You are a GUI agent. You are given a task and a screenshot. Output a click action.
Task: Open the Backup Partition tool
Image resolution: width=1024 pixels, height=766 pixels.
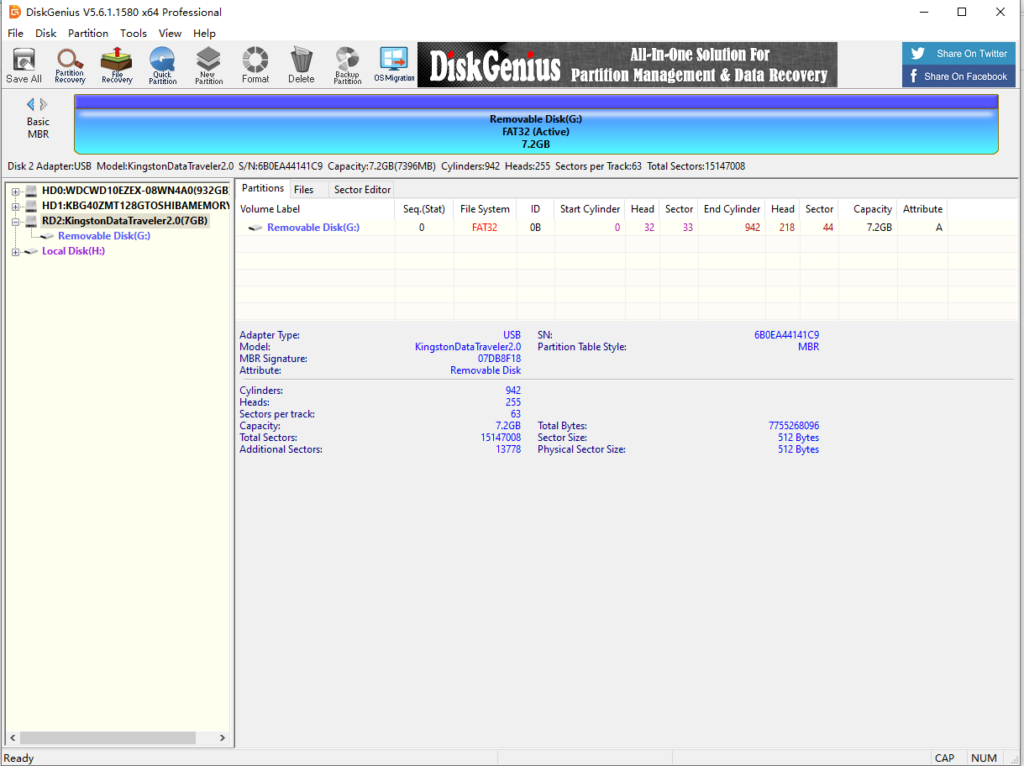[347, 65]
